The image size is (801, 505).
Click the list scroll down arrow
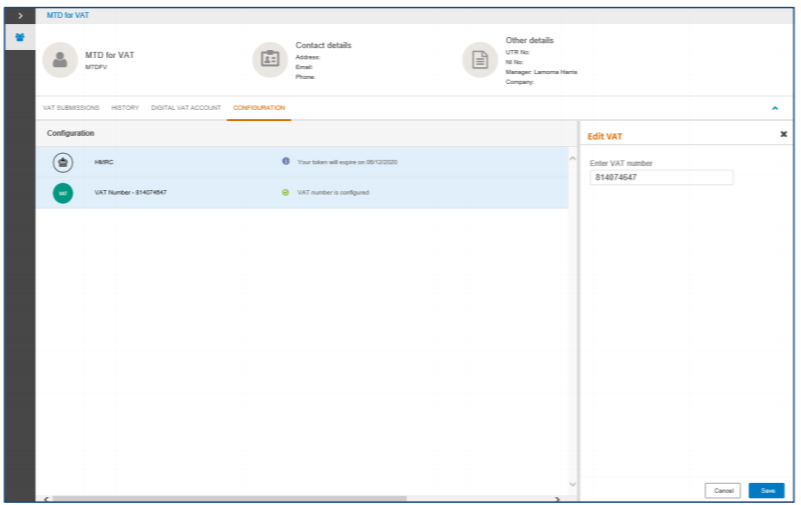pyautogui.click(x=573, y=484)
